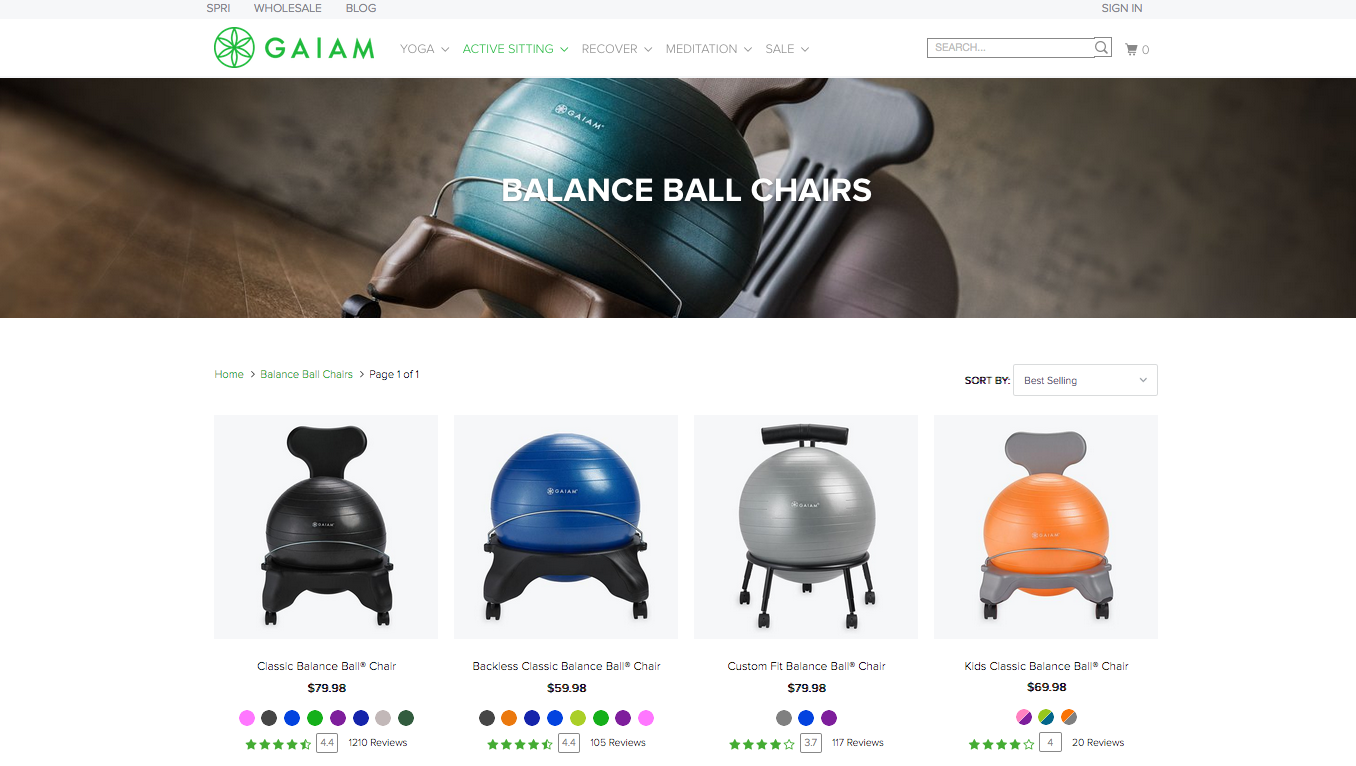This screenshot has width=1356, height=766.
Task: Click the Gaiam flower logo
Action: click(235, 48)
